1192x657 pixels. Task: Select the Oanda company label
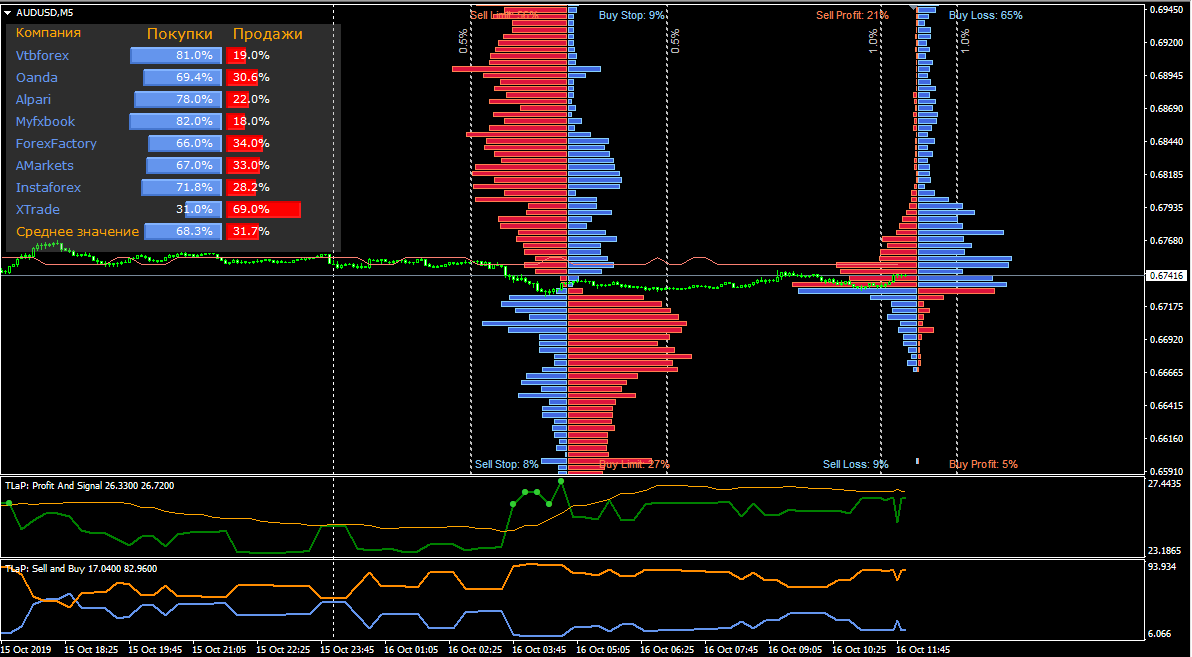coord(36,78)
